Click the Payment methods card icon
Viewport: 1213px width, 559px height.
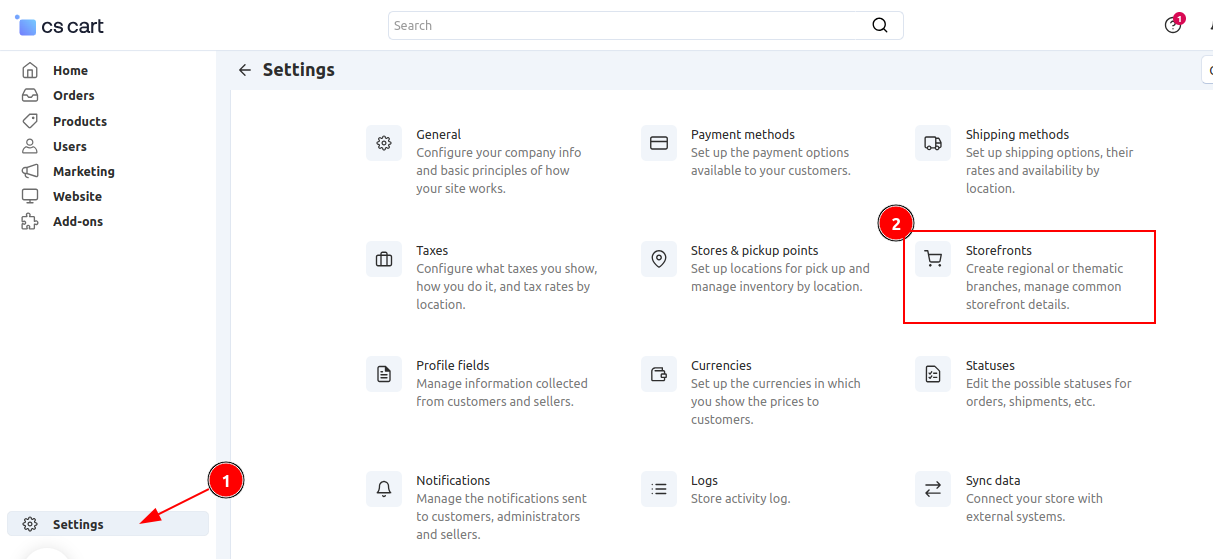[659, 143]
